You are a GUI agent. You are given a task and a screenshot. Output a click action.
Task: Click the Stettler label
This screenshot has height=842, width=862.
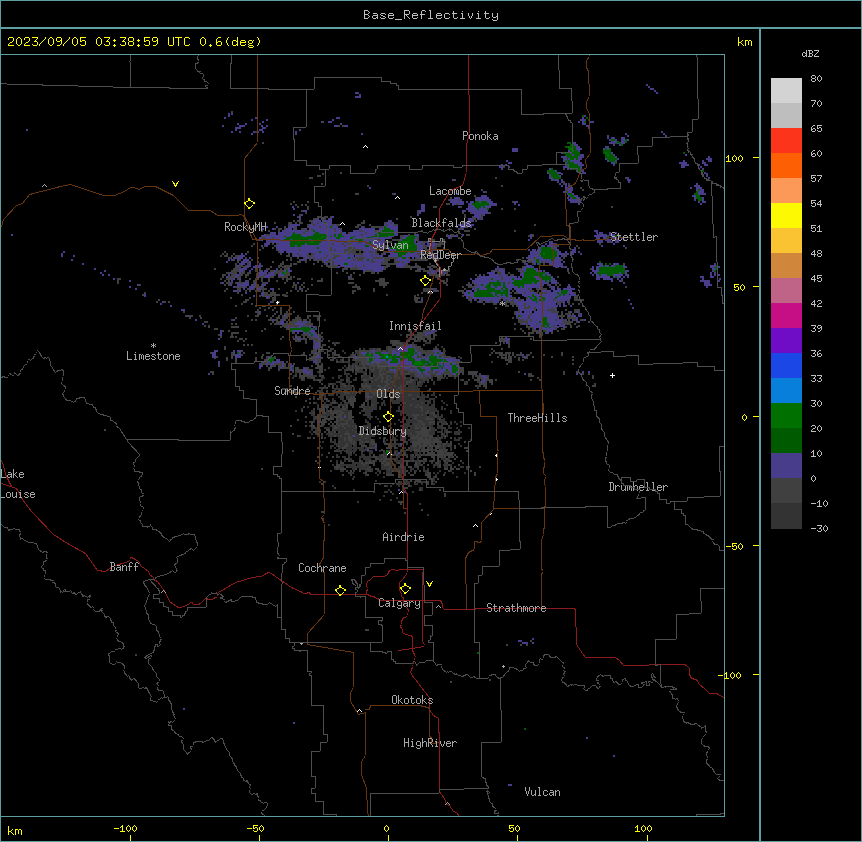tap(634, 237)
